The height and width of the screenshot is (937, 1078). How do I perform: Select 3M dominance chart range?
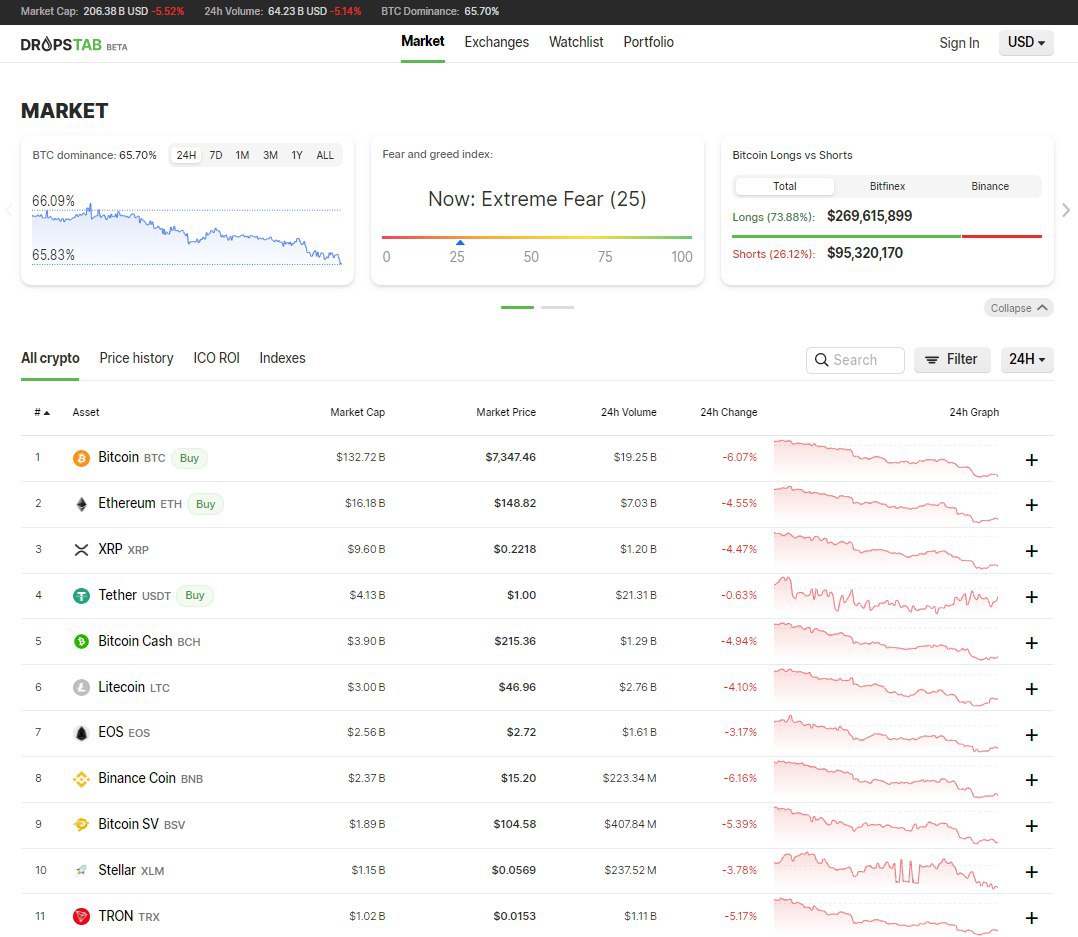(x=270, y=155)
